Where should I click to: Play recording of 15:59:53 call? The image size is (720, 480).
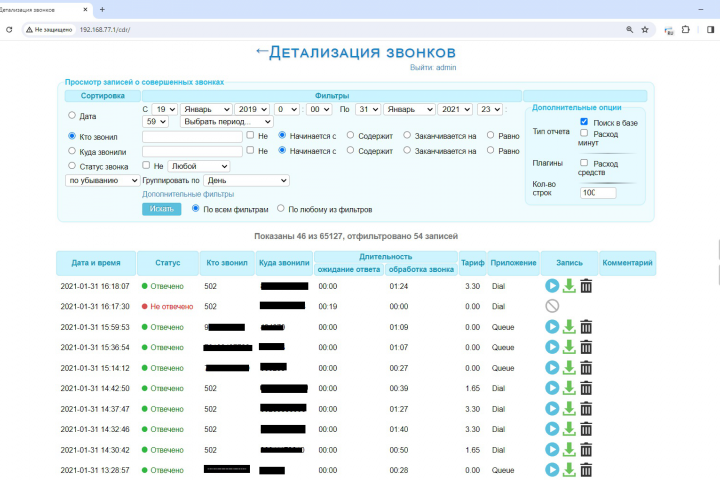(552, 327)
